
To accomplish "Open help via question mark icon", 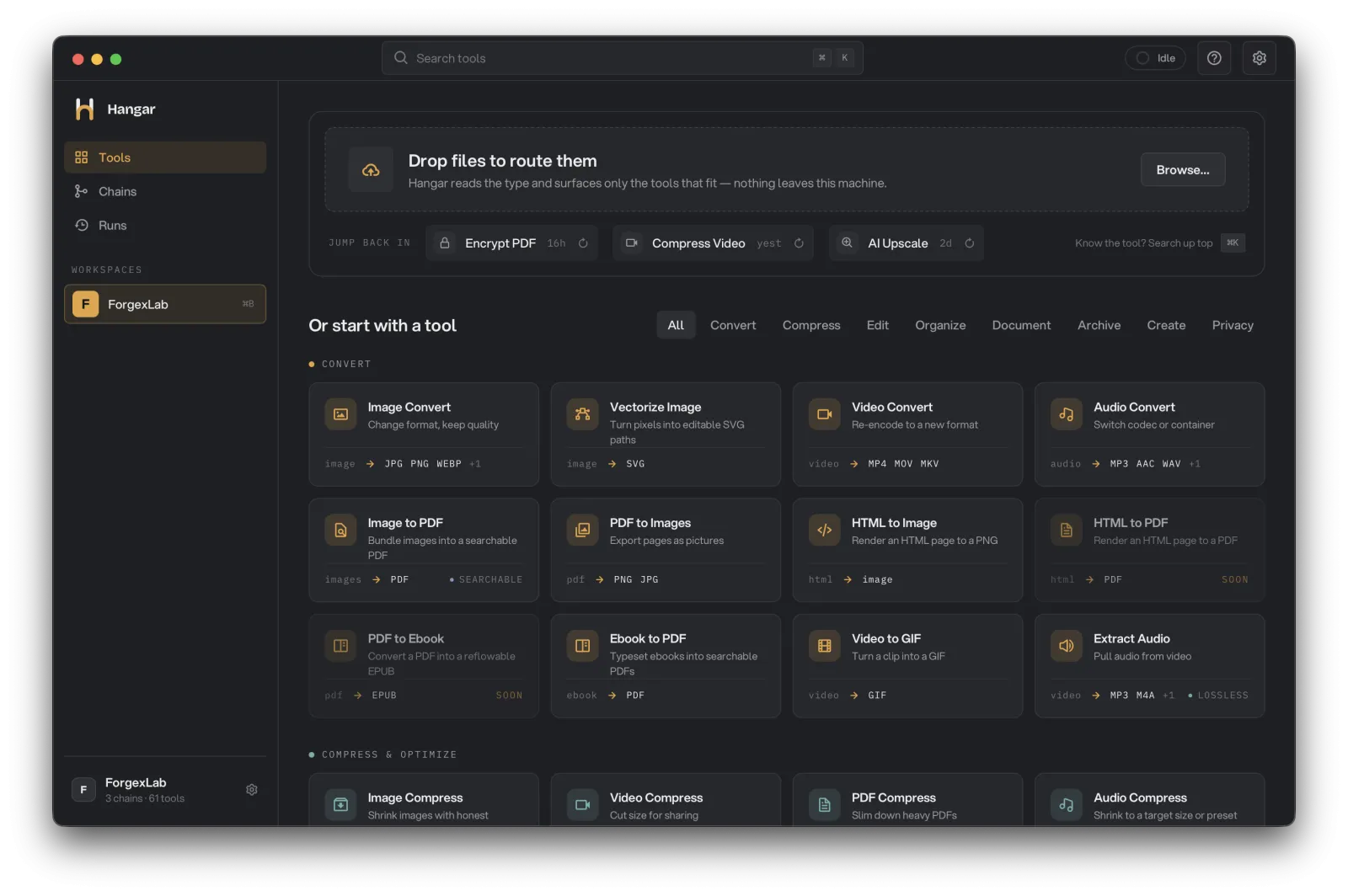I will (x=1214, y=58).
